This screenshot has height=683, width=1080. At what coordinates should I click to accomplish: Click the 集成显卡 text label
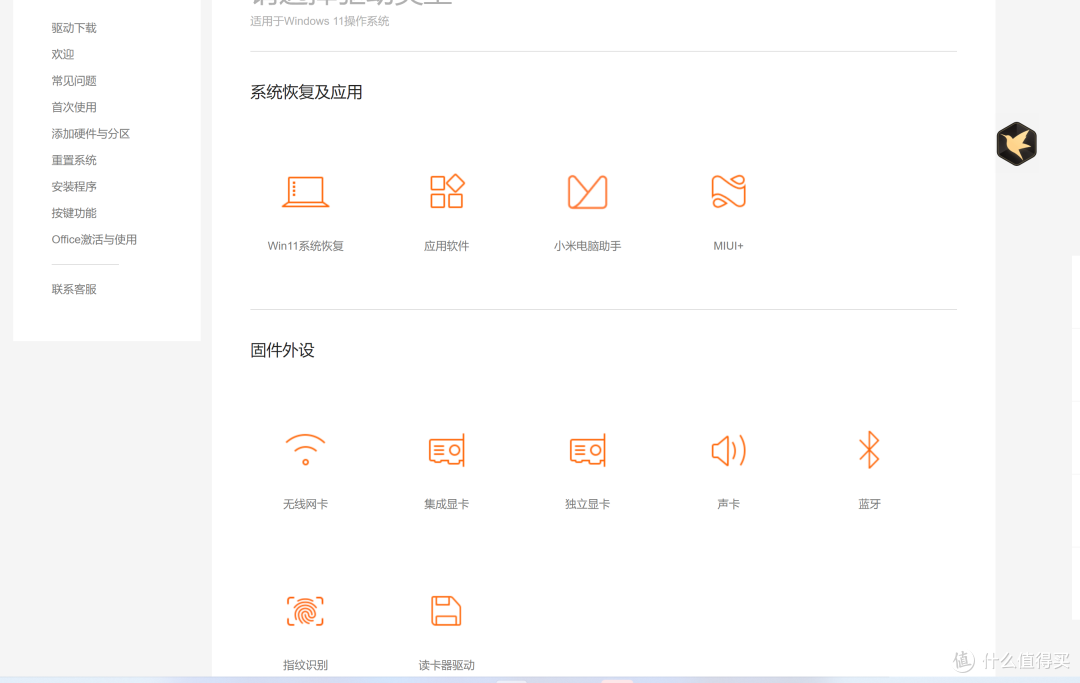click(x=446, y=504)
